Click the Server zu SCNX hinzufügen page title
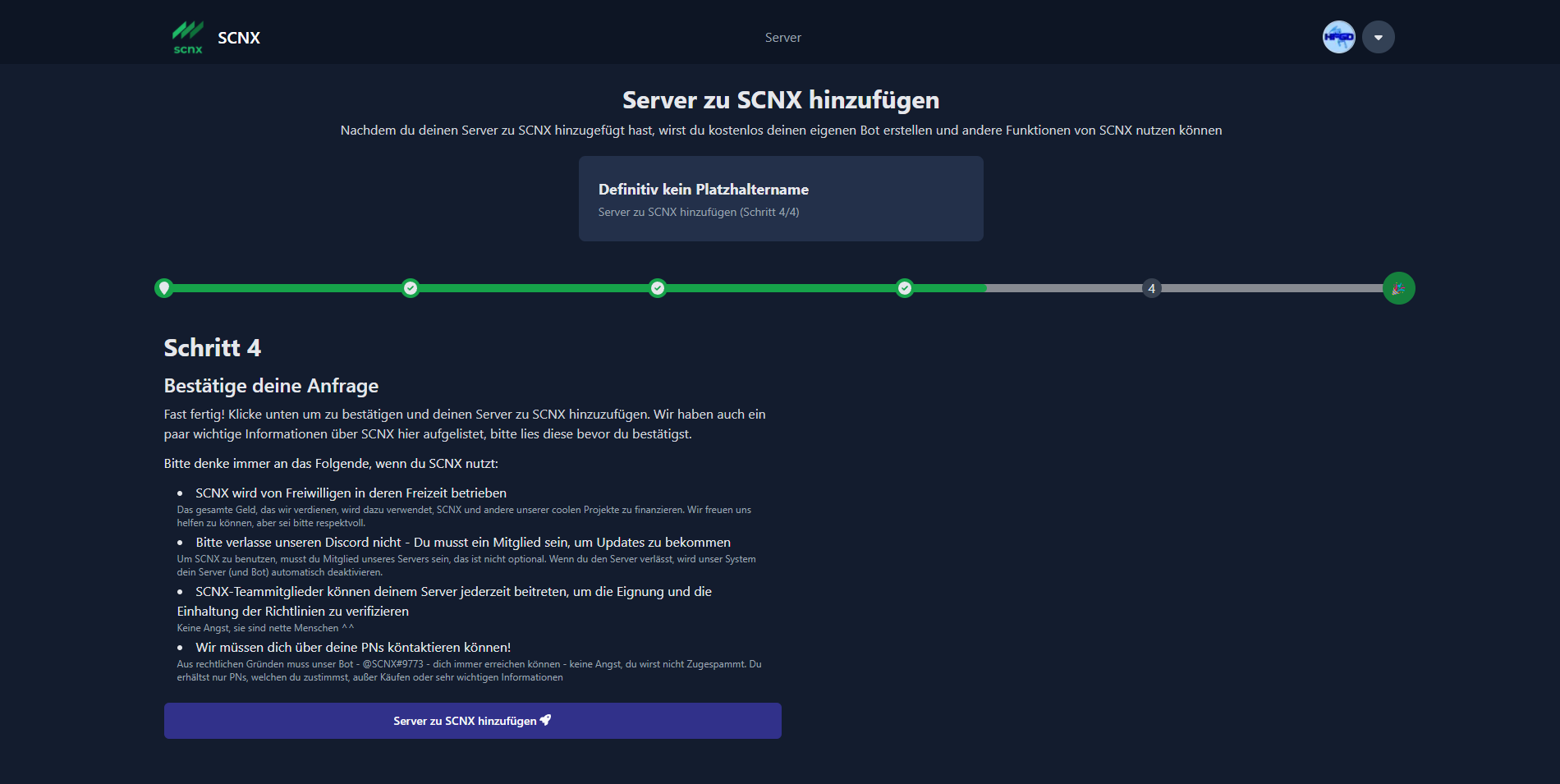Viewport: 1560px width, 784px height. pyautogui.click(x=781, y=100)
